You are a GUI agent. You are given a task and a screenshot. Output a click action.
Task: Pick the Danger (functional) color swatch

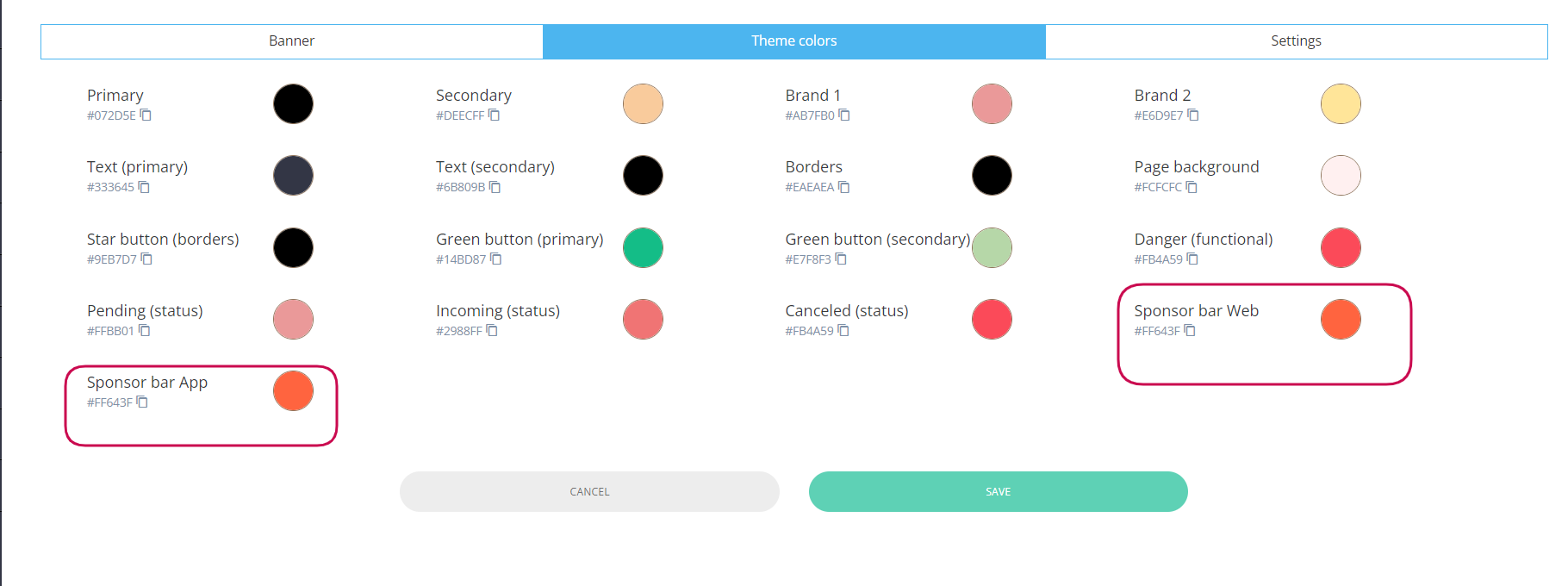point(1341,248)
